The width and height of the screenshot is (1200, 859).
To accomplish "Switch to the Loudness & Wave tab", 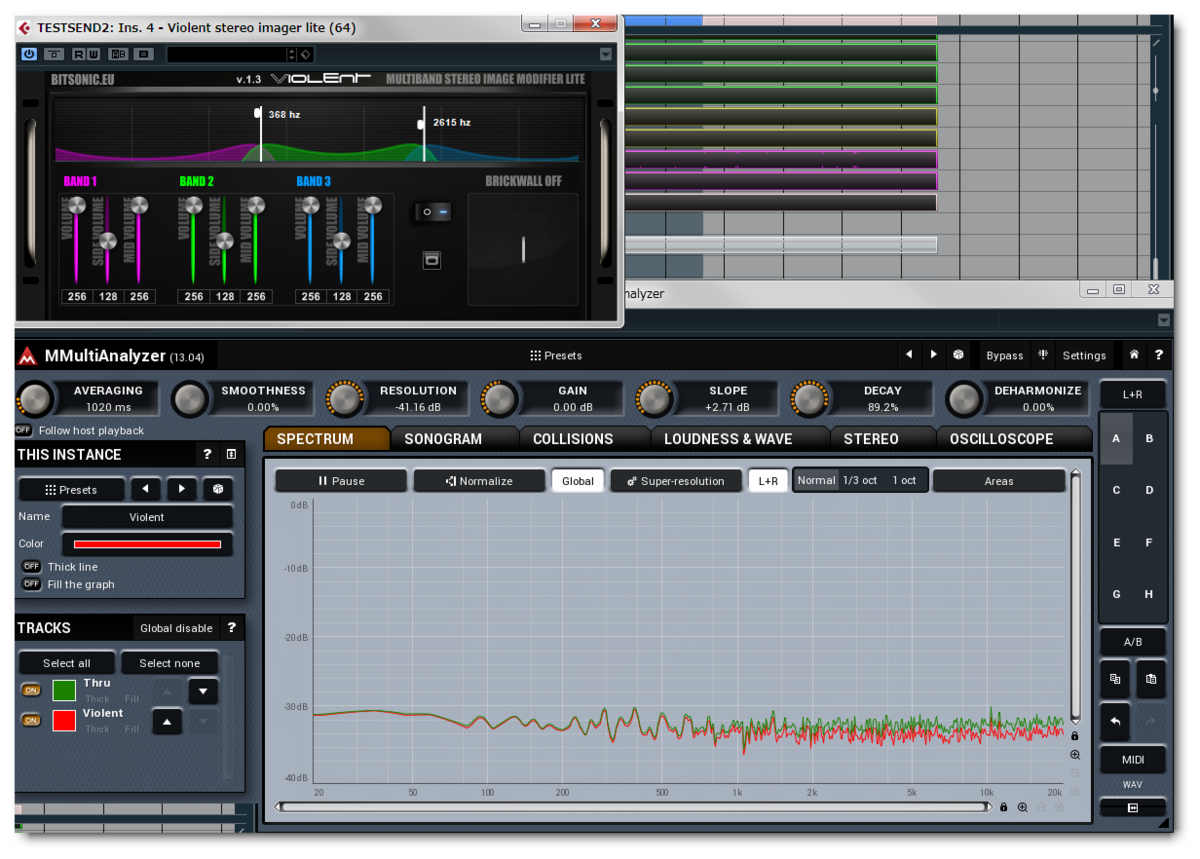I will point(728,439).
